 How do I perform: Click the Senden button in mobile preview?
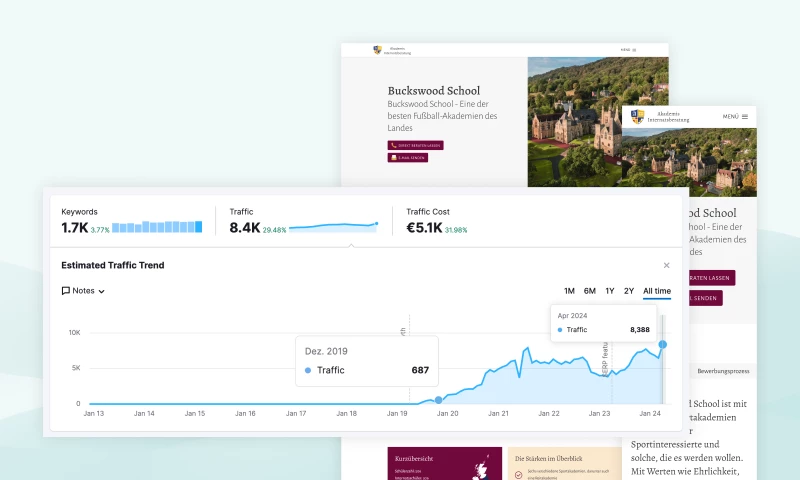coord(706,298)
